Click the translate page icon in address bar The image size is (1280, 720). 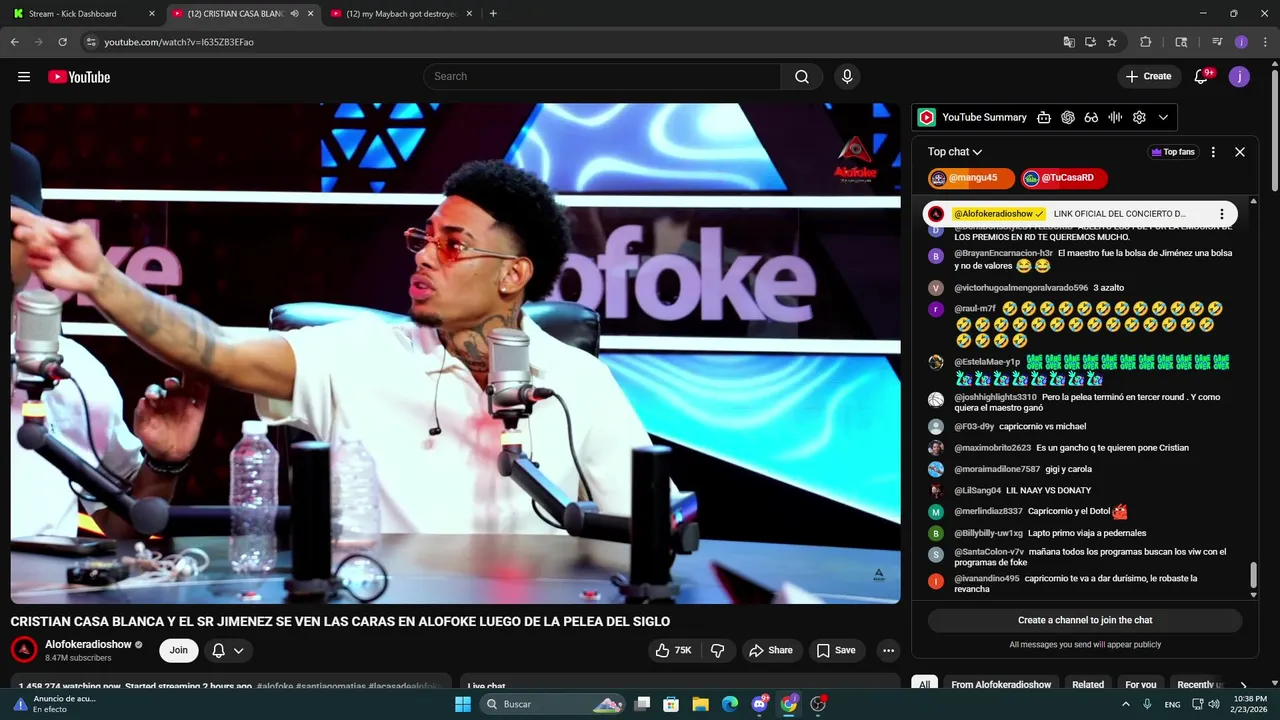(x=1069, y=42)
